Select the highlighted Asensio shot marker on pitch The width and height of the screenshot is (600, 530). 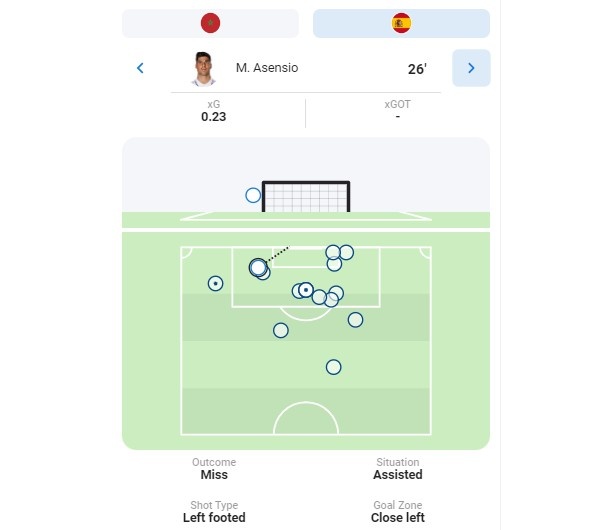(258, 267)
